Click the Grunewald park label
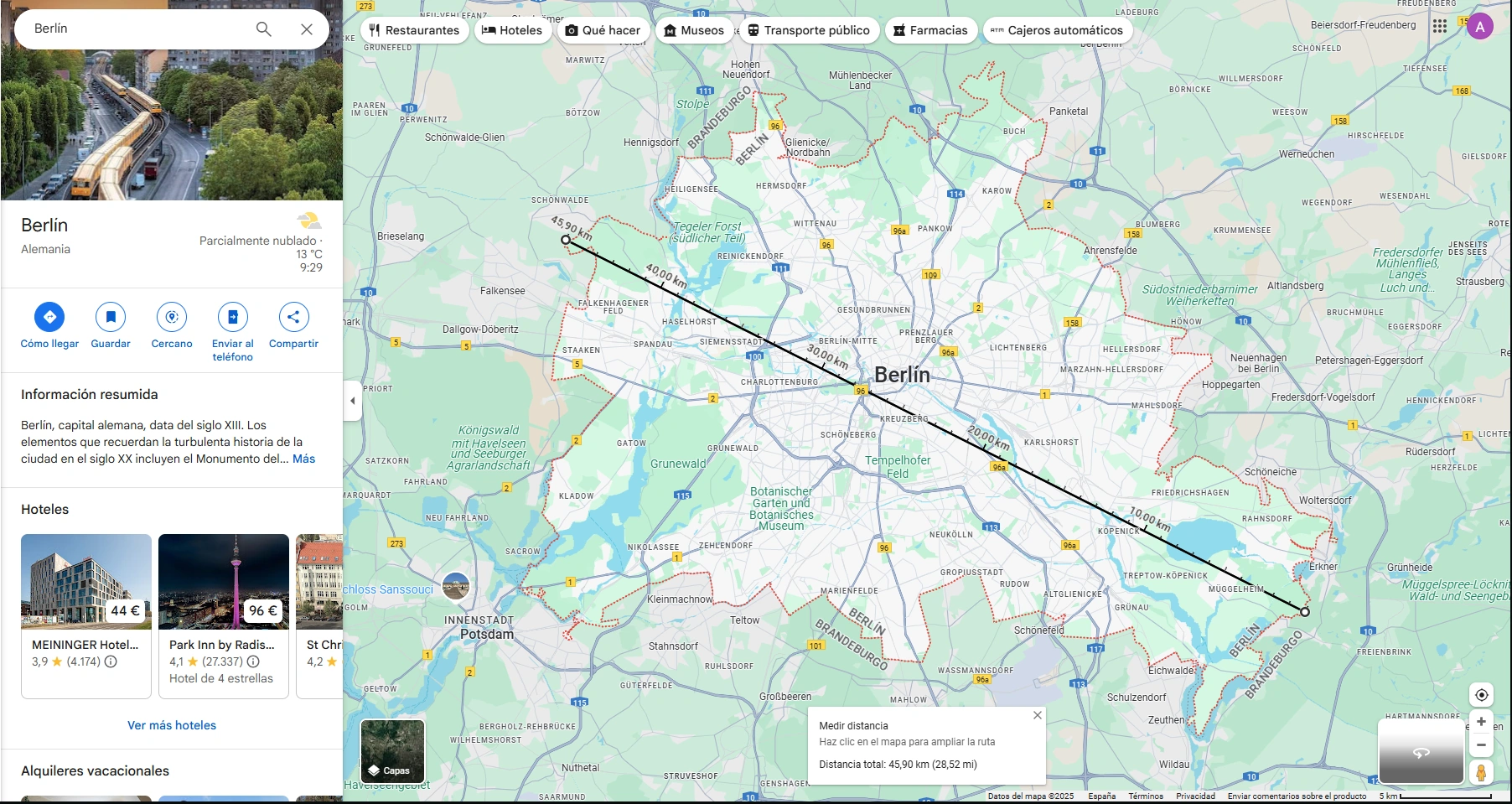Screen dimensions: 1512x804 point(679,464)
